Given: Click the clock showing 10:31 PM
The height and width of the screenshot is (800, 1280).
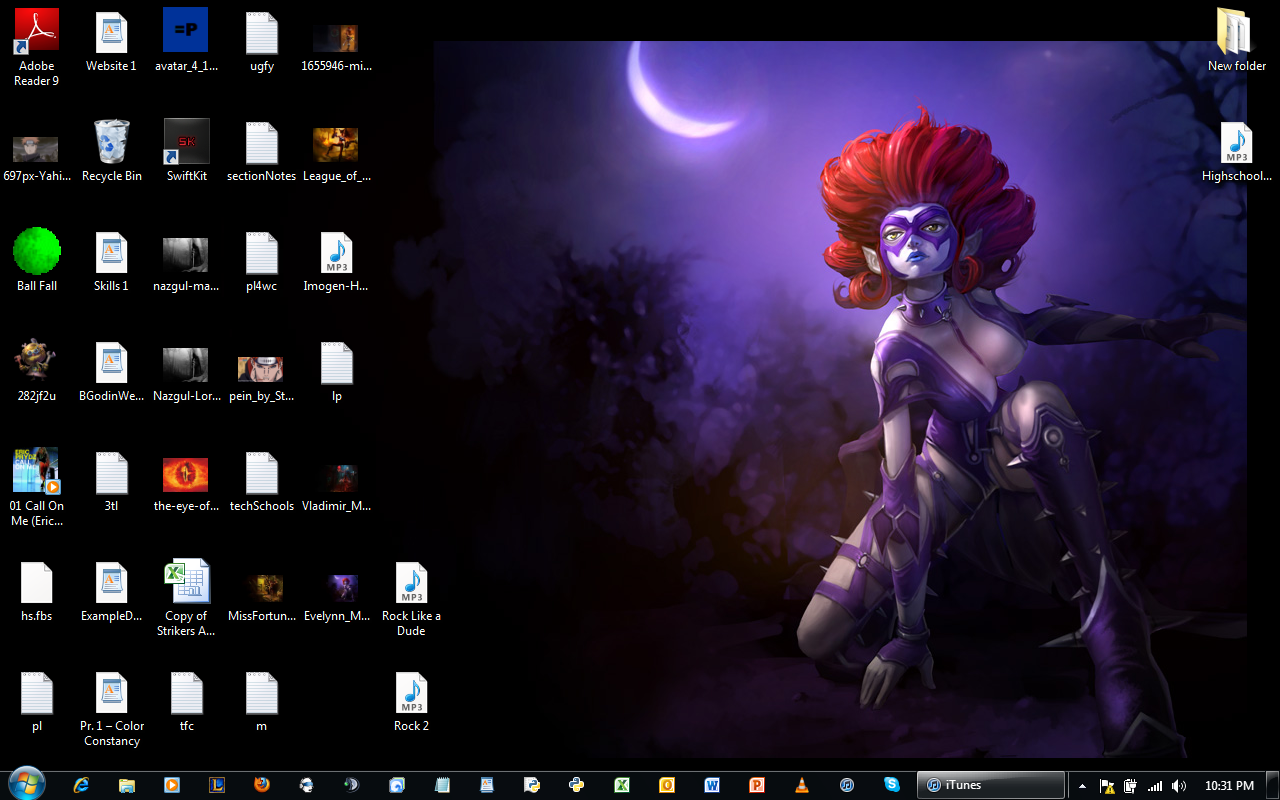Looking at the screenshot, I should (1229, 786).
